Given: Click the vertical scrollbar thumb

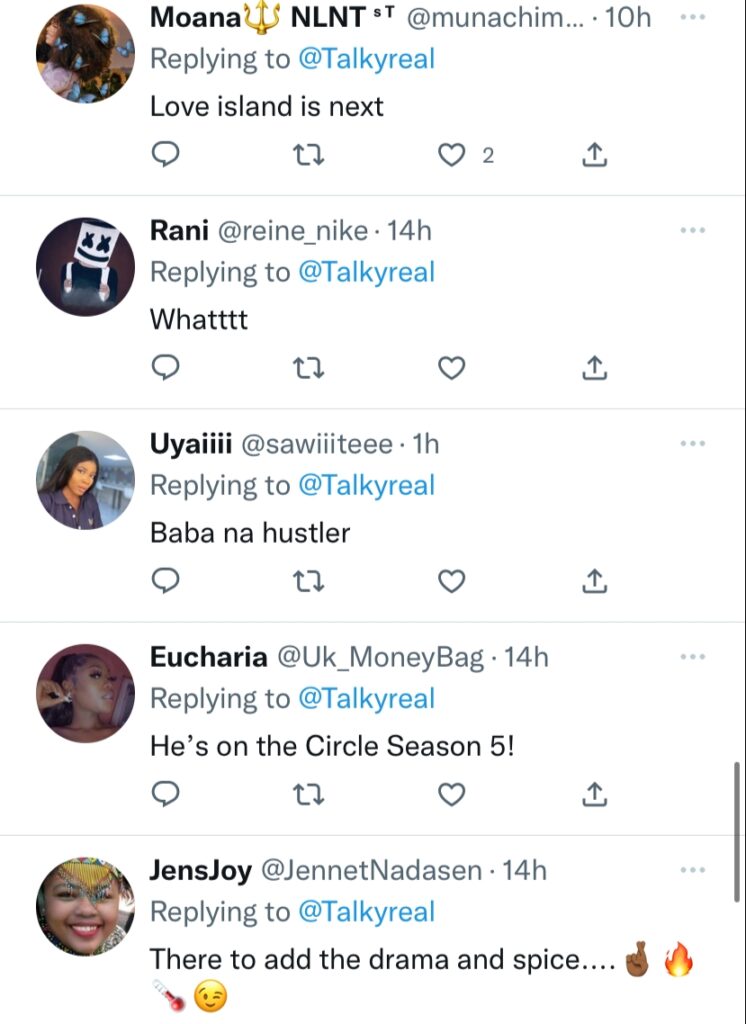Looking at the screenshot, I should (x=737, y=831).
